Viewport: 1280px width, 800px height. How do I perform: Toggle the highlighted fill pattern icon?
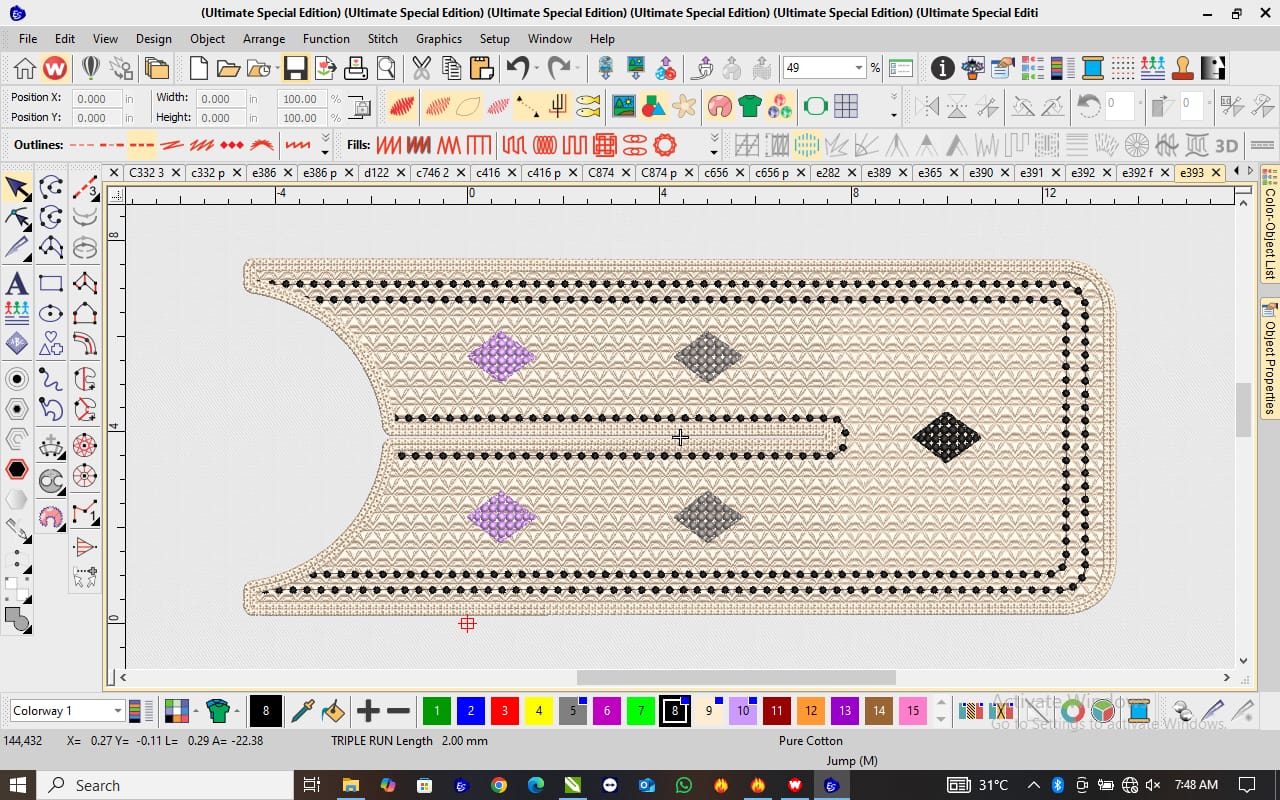[807, 145]
